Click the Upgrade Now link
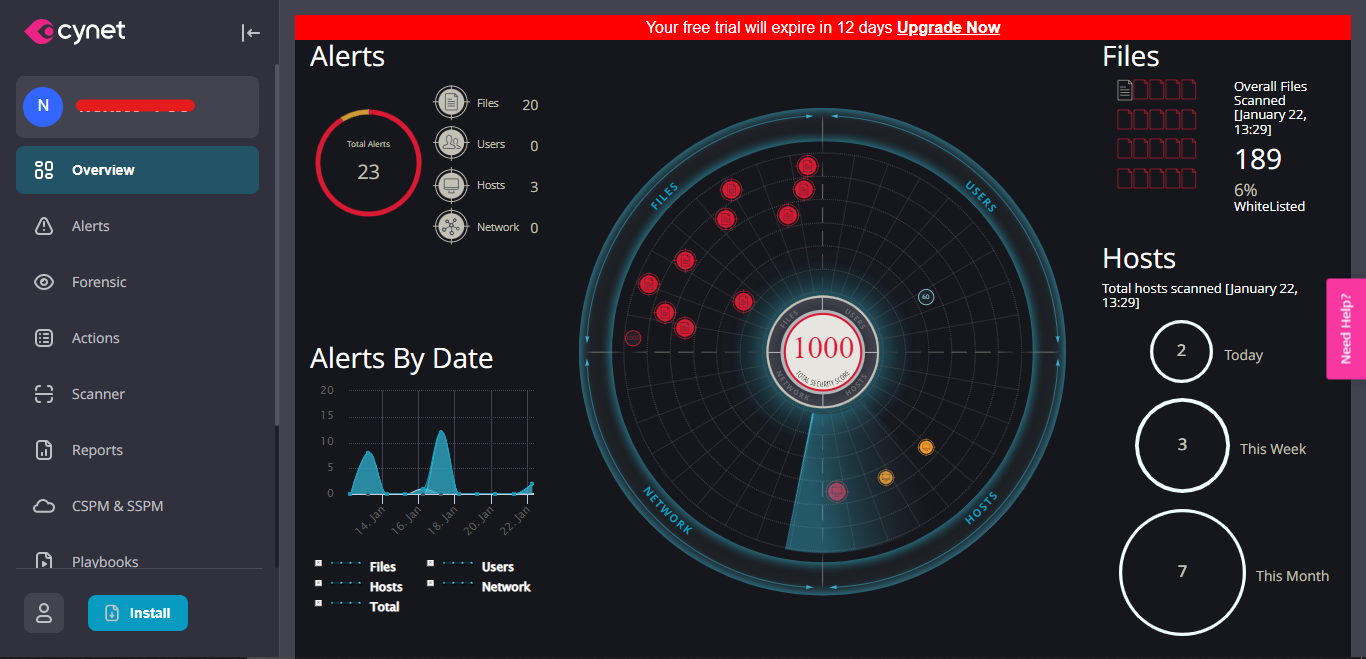 click(948, 27)
